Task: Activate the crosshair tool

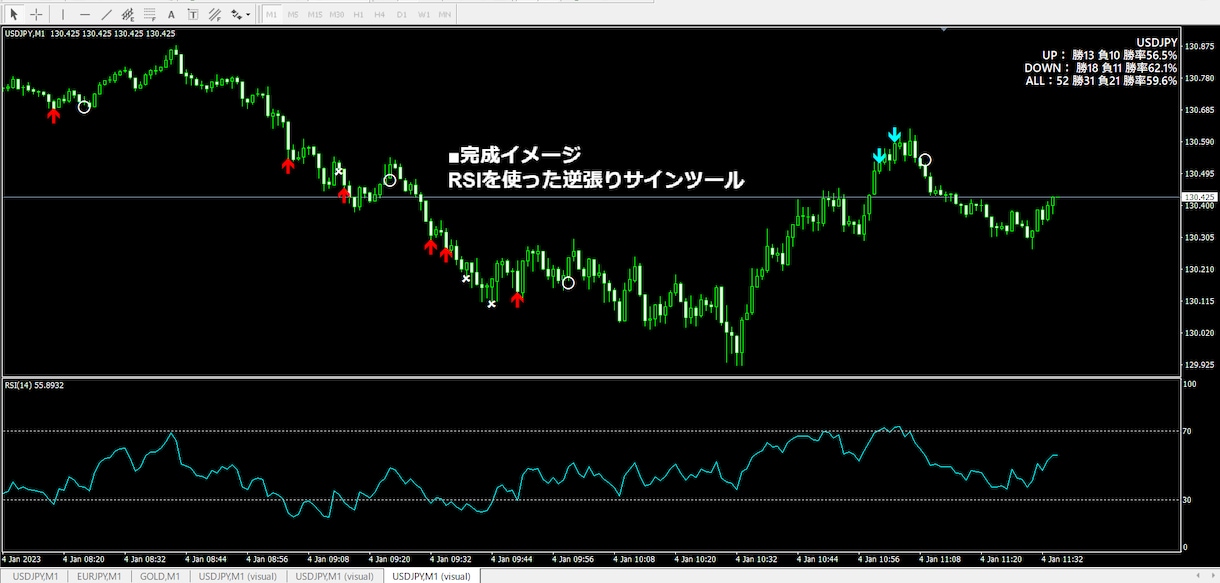Action: tap(36, 15)
